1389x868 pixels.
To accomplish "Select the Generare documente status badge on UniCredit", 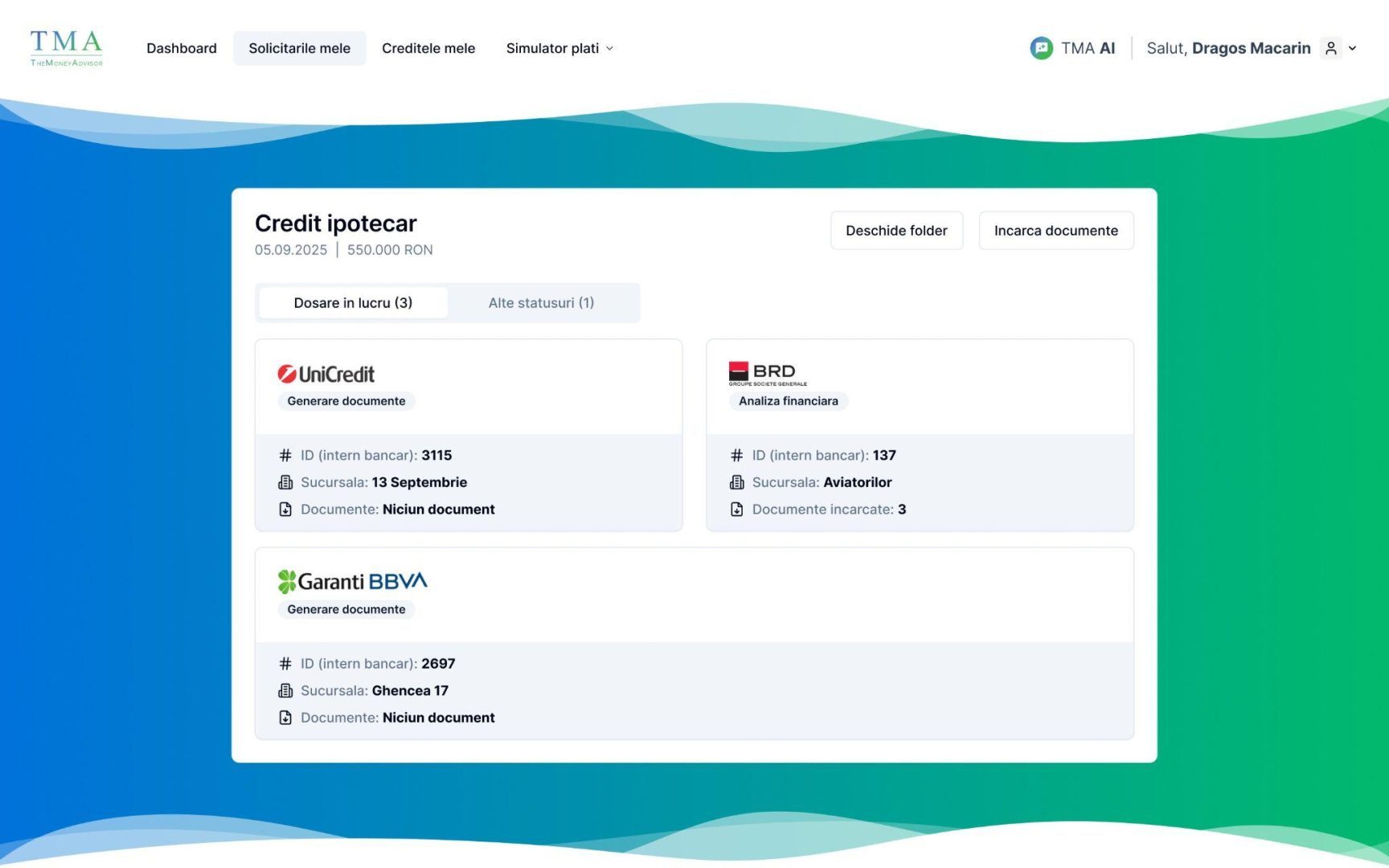I will (346, 400).
